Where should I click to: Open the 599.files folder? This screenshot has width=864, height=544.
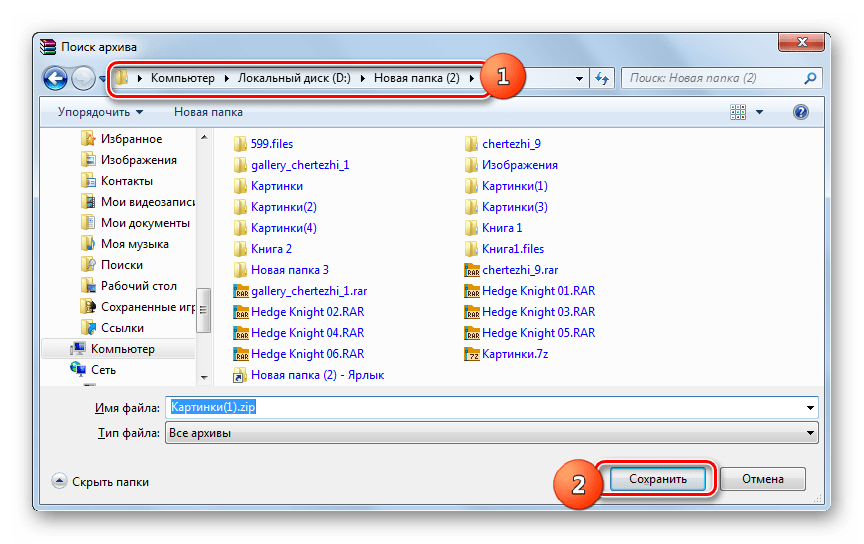click(x=271, y=144)
